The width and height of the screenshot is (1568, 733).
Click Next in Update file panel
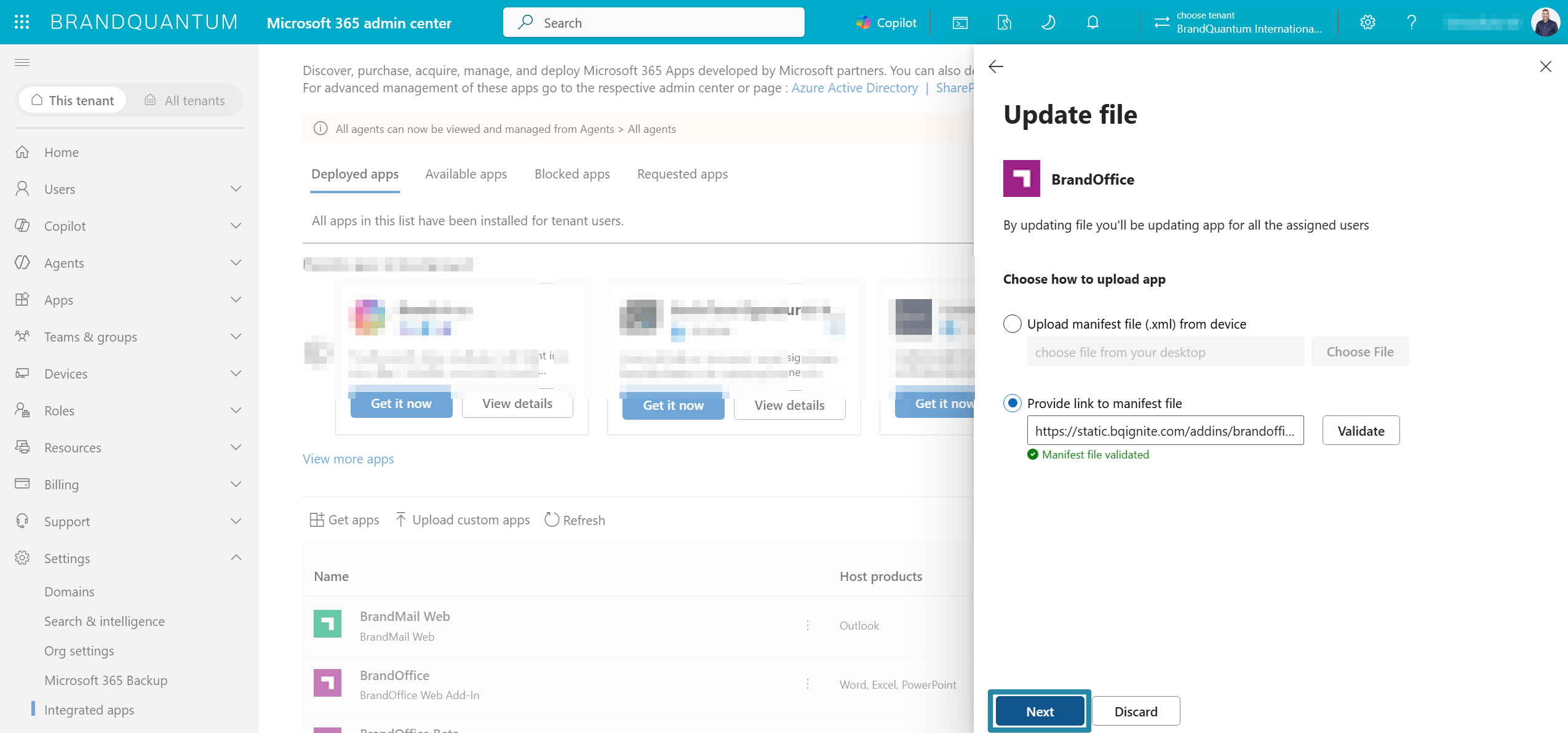1040,711
